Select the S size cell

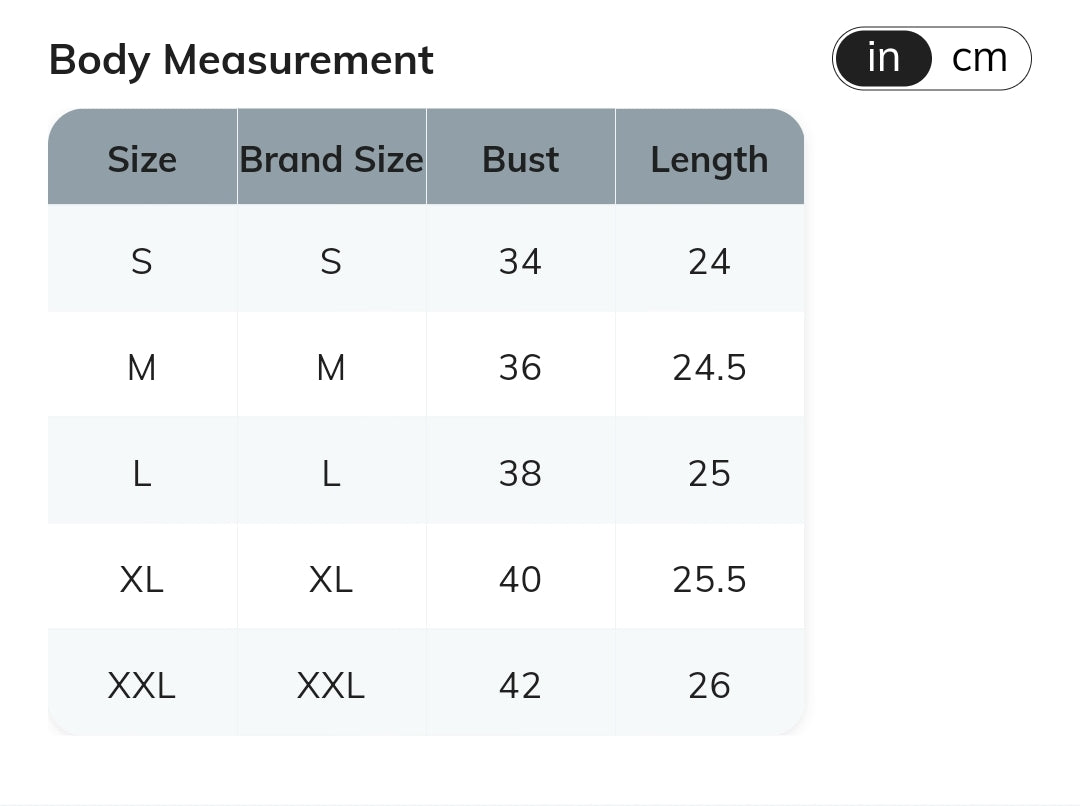pyautogui.click(x=142, y=262)
